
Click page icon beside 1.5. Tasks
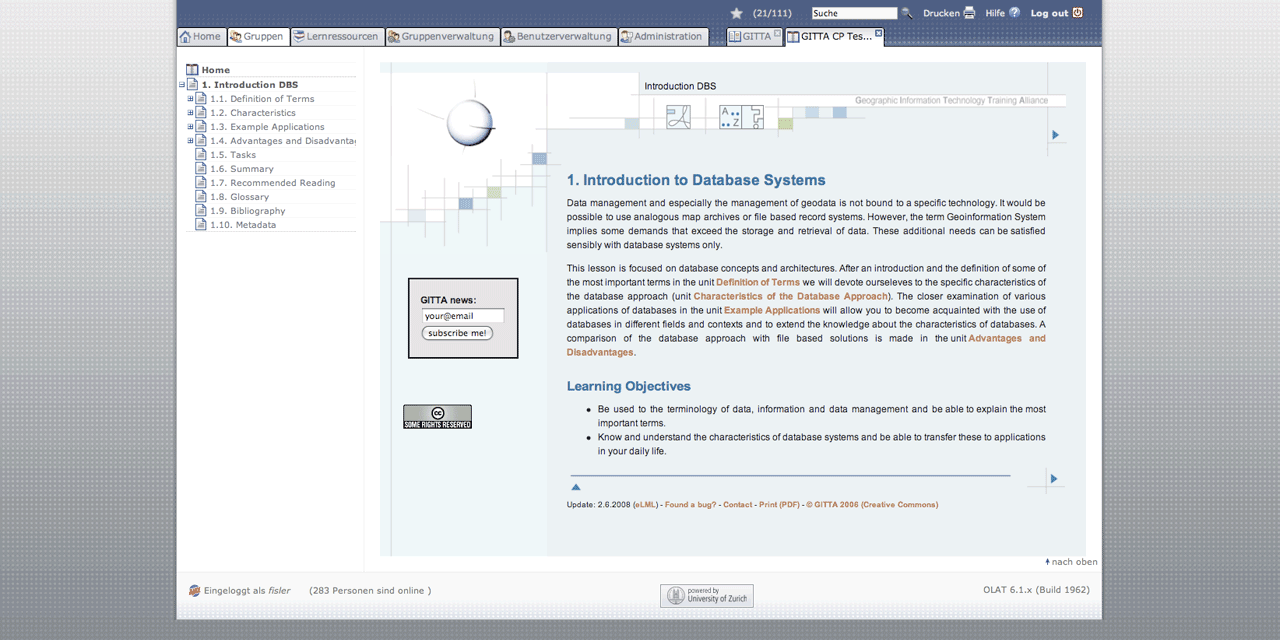point(201,155)
